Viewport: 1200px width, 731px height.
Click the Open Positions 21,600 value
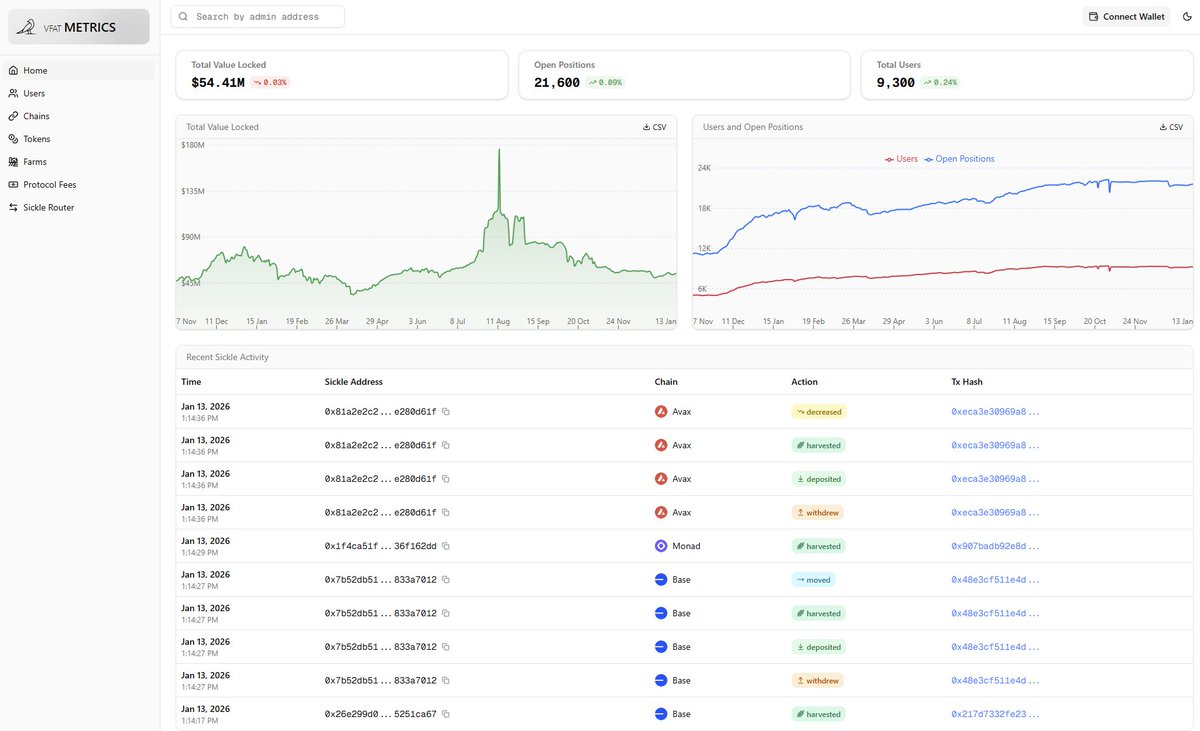click(557, 83)
